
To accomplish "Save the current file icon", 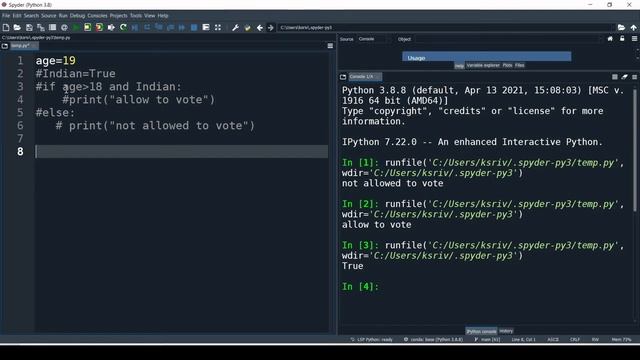I will pos(29,27).
